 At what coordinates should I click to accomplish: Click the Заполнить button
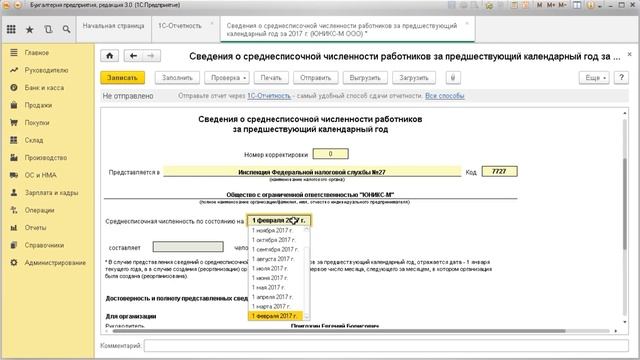coord(177,78)
